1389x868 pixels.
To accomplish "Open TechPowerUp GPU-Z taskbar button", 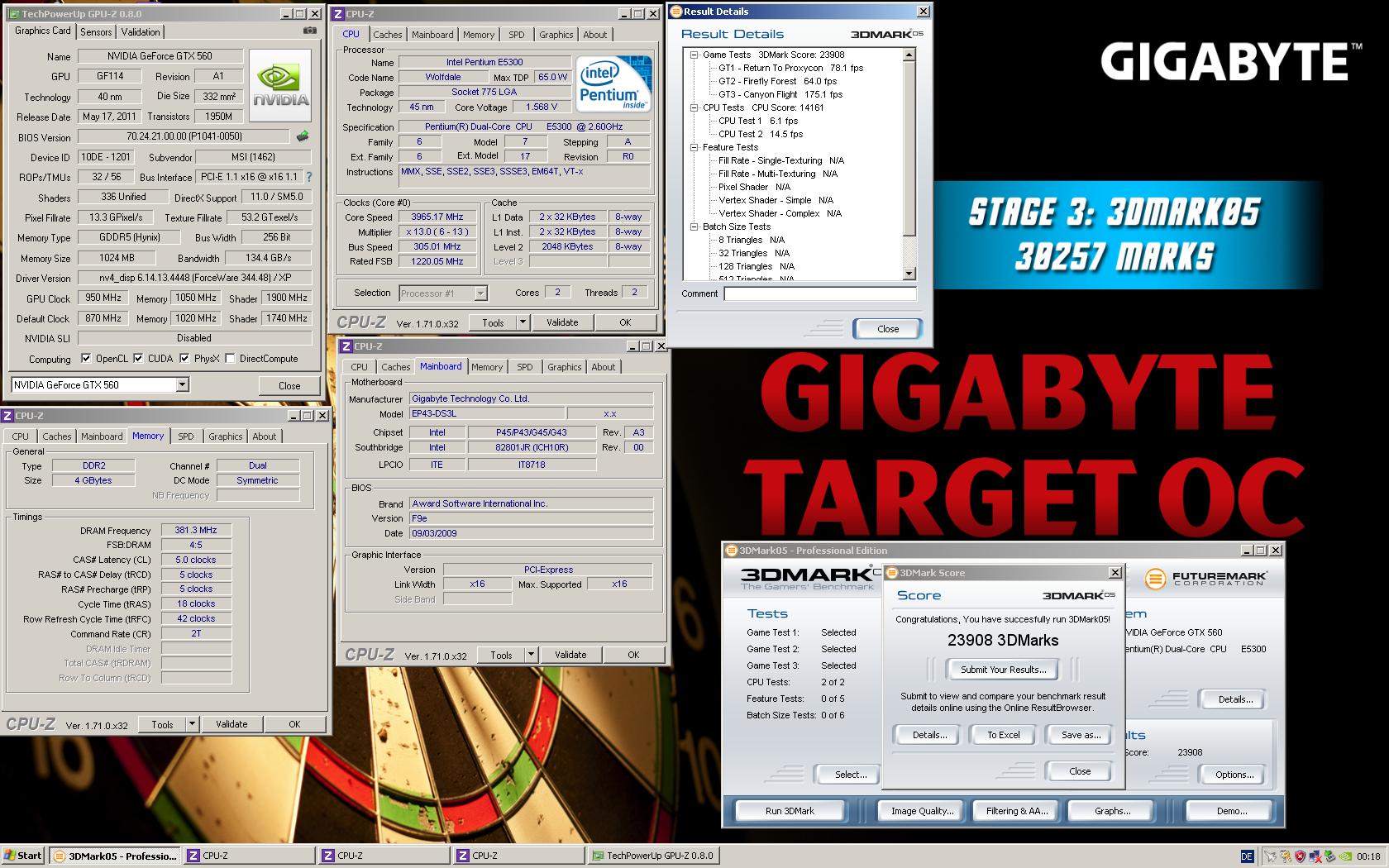I will click(x=653, y=856).
